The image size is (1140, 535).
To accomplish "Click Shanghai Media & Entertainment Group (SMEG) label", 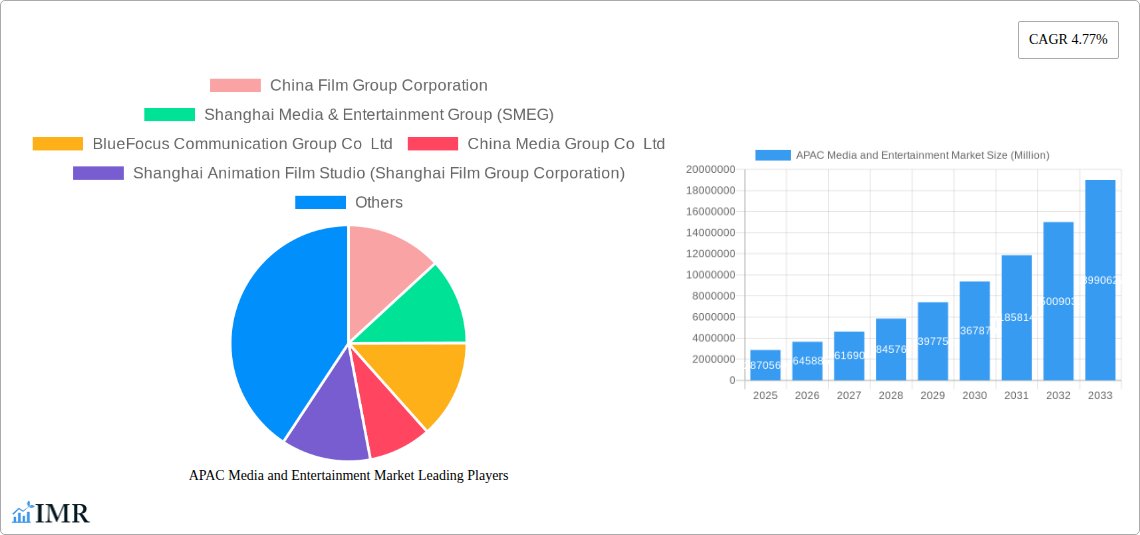I will pyautogui.click(x=379, y=114).
